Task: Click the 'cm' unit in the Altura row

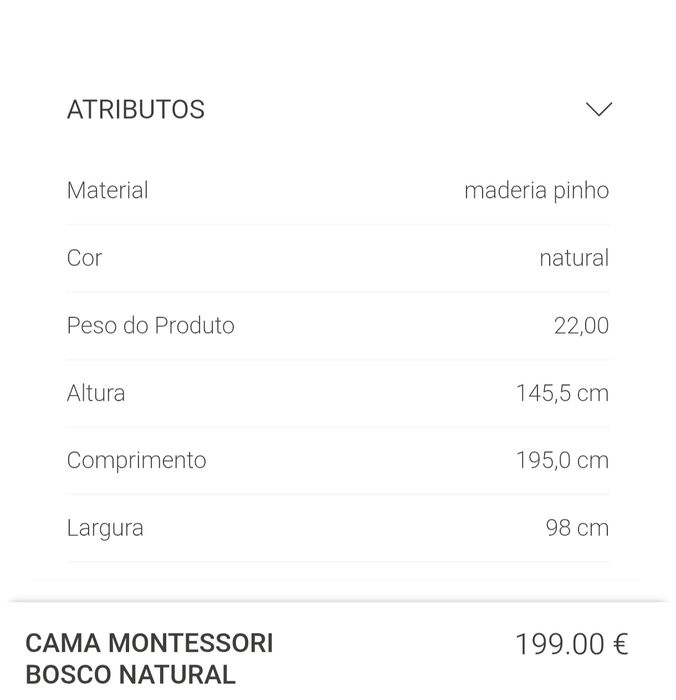Action: (x=592, y=393)
